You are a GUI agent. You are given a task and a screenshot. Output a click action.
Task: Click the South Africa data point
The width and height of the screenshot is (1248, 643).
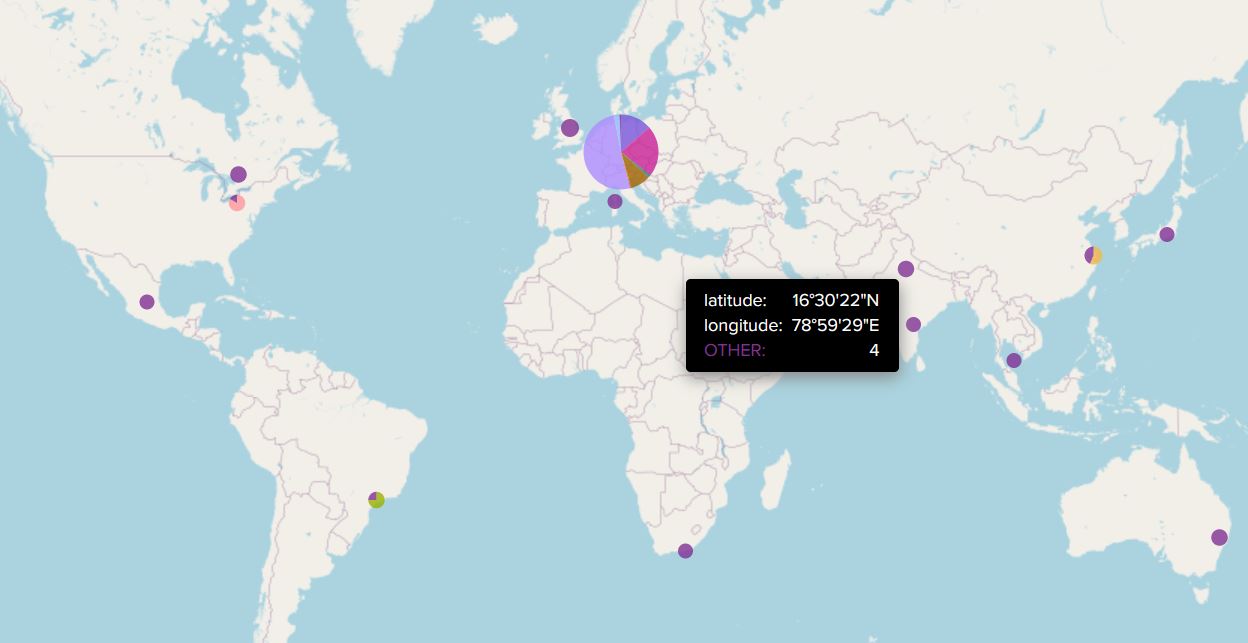(685, 550)
